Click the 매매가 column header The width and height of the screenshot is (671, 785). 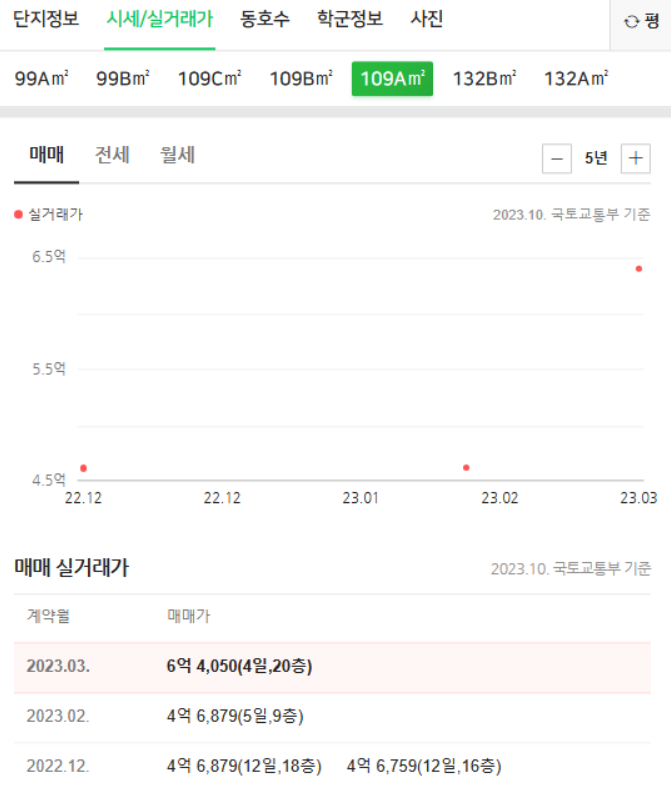(x=189, y=616)
